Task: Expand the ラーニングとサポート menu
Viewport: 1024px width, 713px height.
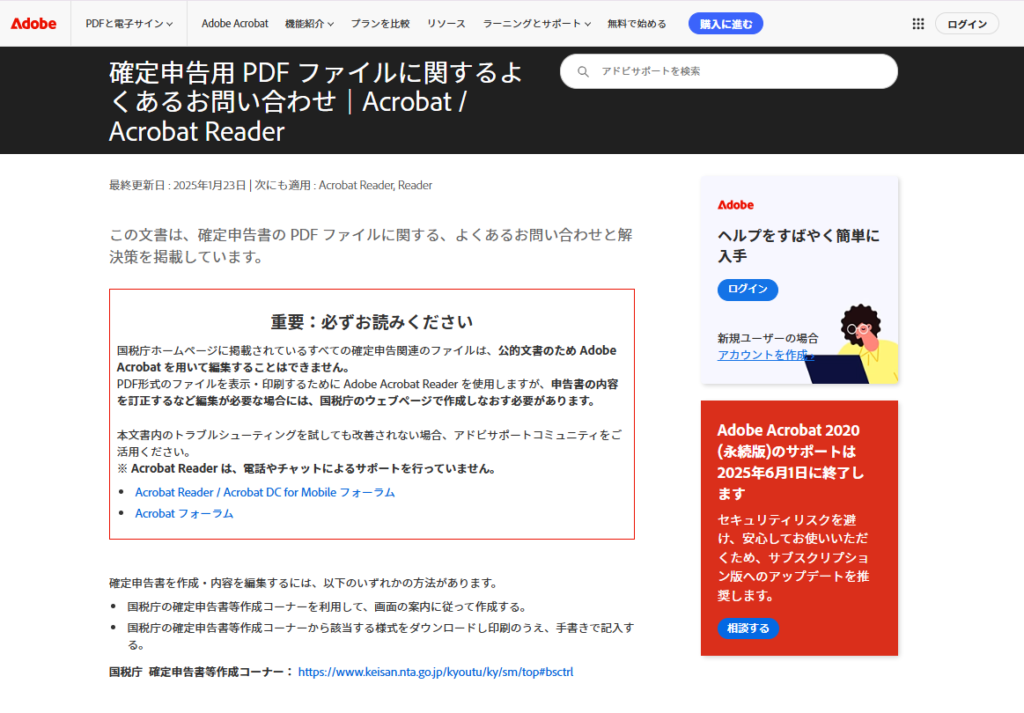Action: tap(536, 23)
